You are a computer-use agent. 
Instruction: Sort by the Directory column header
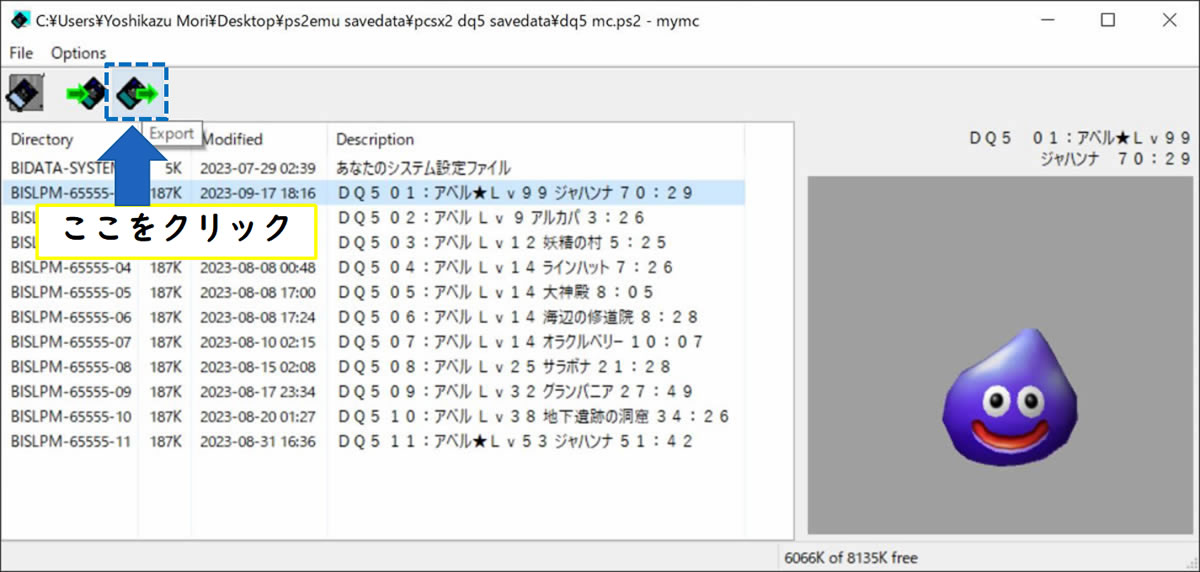point(42,139)
